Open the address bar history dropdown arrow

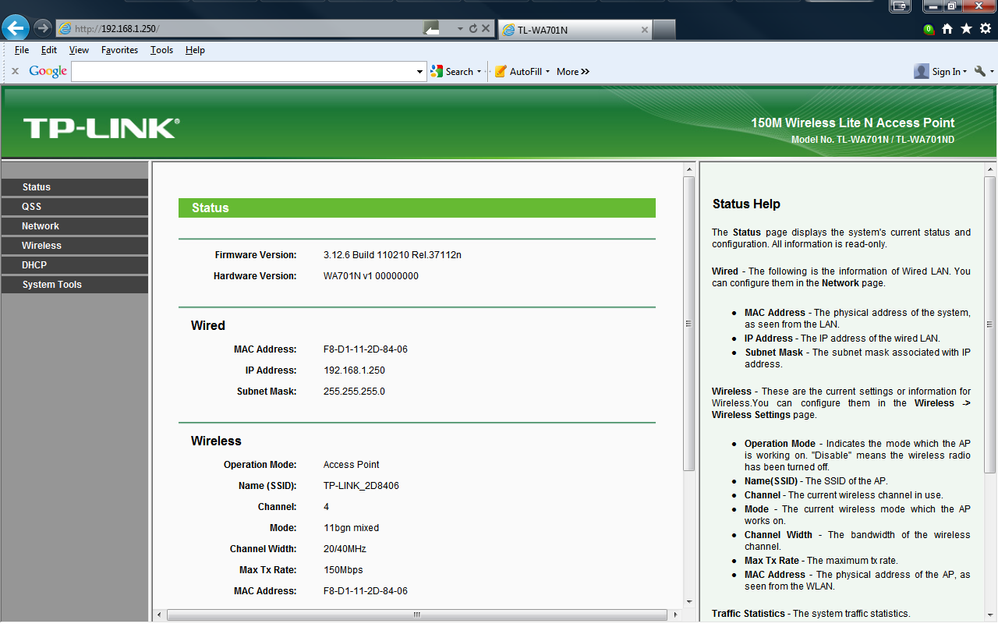point(460,29)
